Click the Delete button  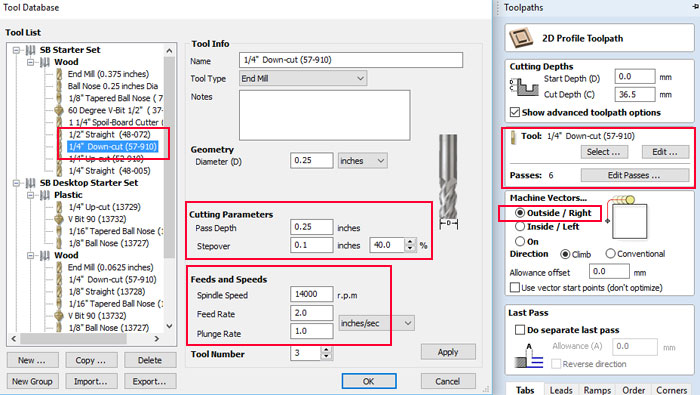tap(150, 360)
